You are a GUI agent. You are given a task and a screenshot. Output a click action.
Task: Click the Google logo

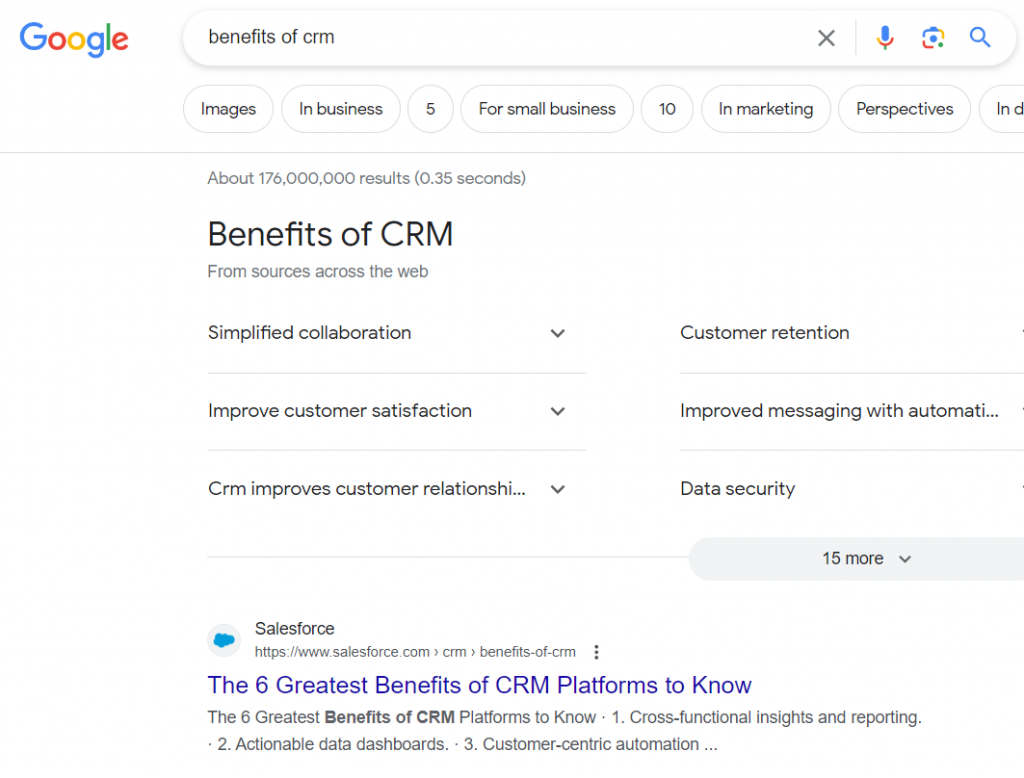[x=74, y=38]
